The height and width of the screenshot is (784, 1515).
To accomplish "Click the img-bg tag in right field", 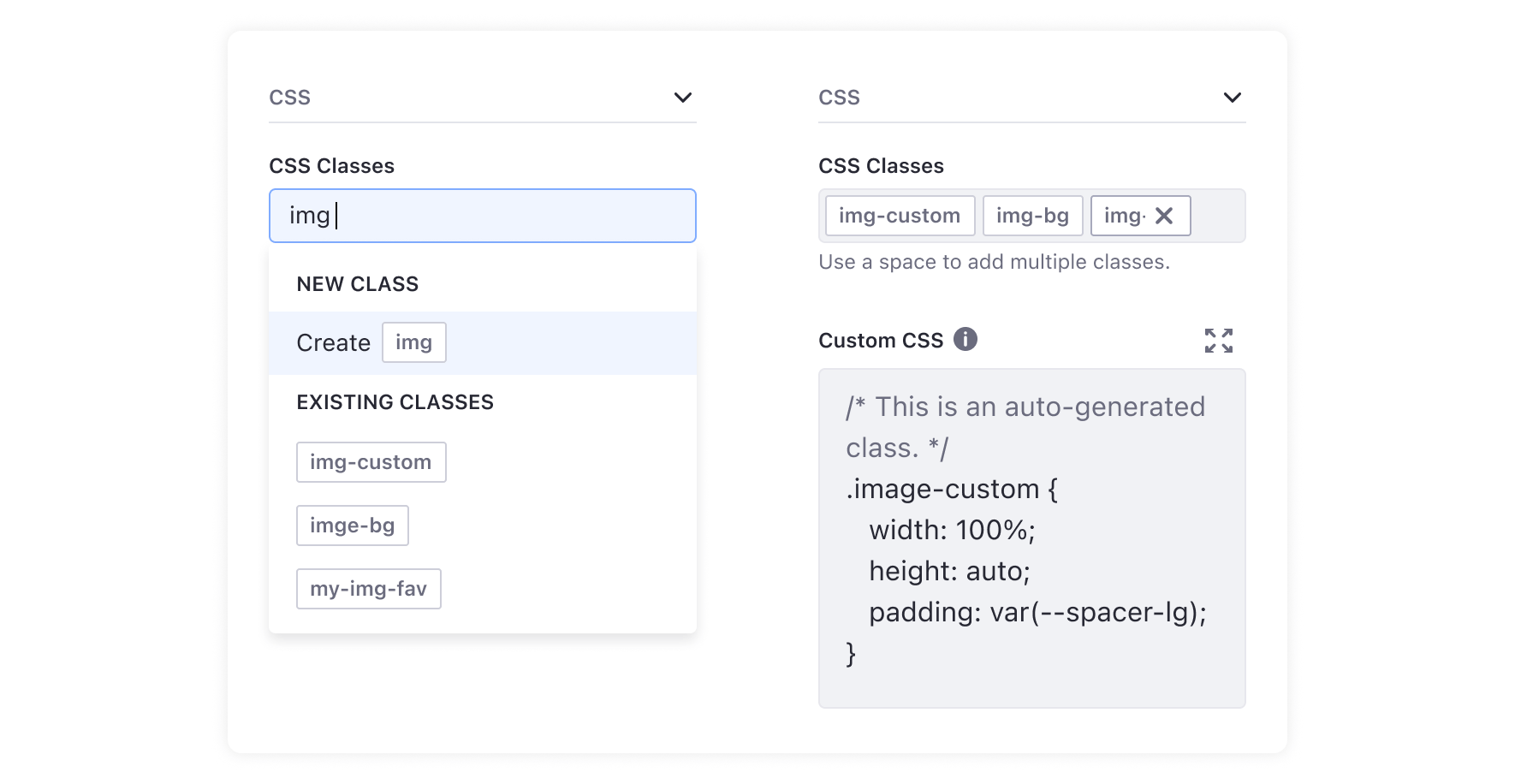I will point(1032,216).
